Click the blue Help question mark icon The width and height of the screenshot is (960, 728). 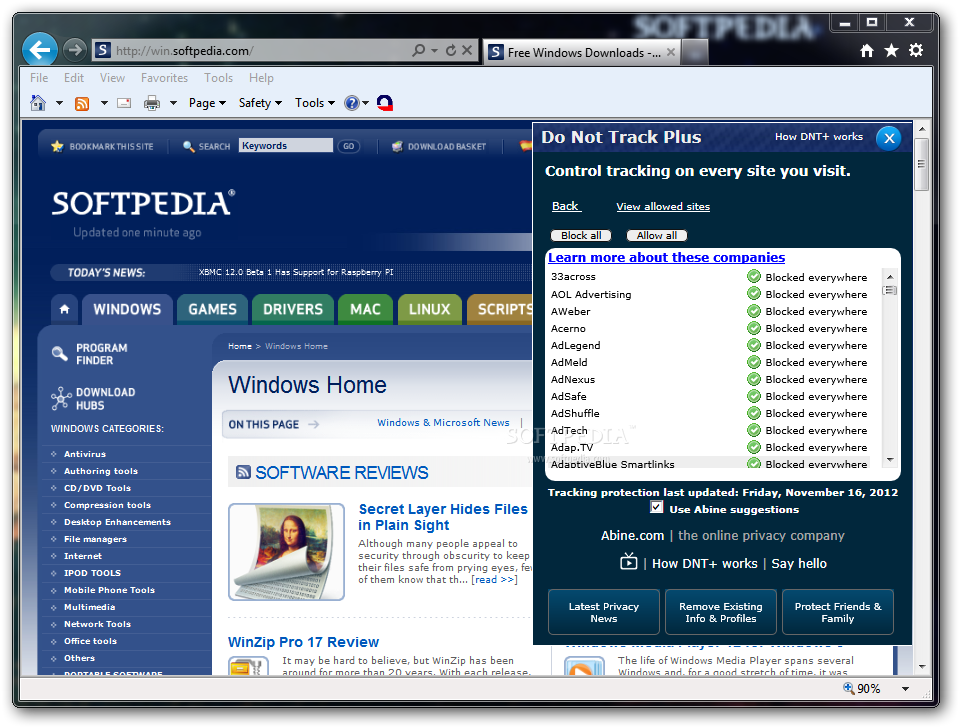tap(351, 103)
